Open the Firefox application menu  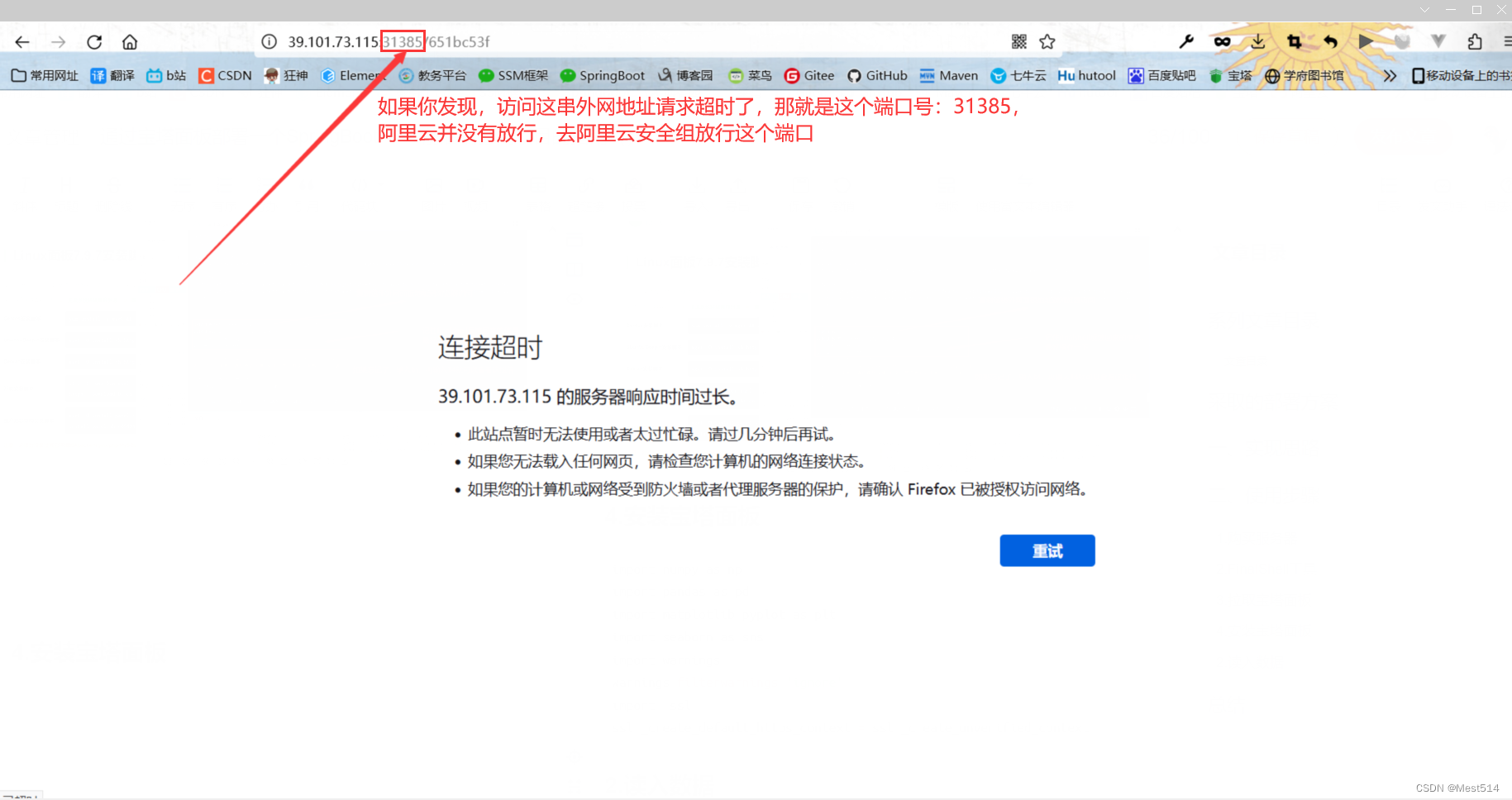point(1507,41)
